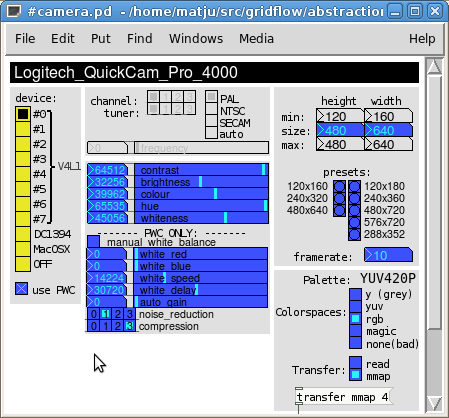Choose the 480x640 preset
Image resolution: width=449 pixels, height=418 pixels.
[340, 210]
